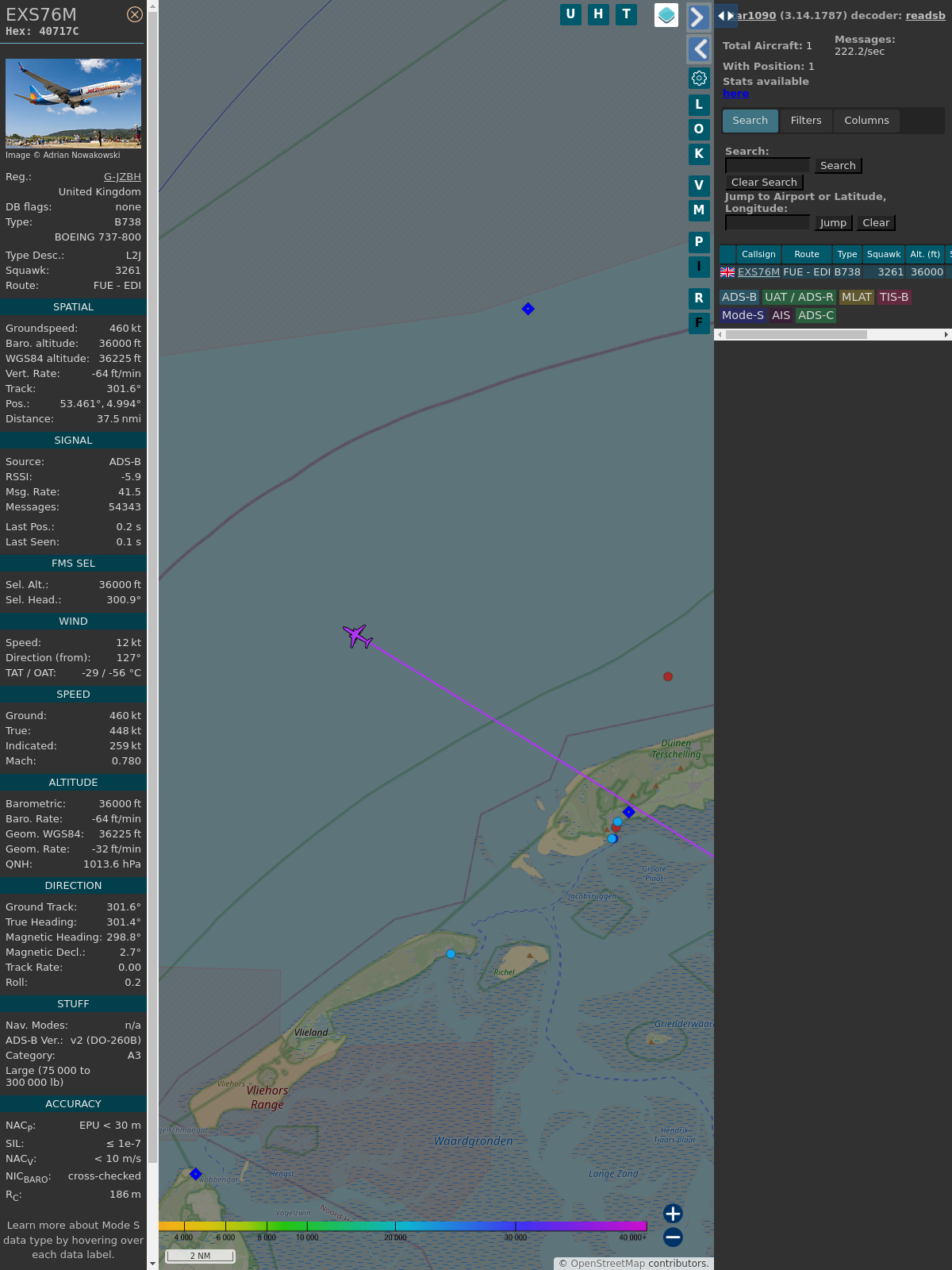
Task: Open the map layers selector icon
Action: point(666,15)
